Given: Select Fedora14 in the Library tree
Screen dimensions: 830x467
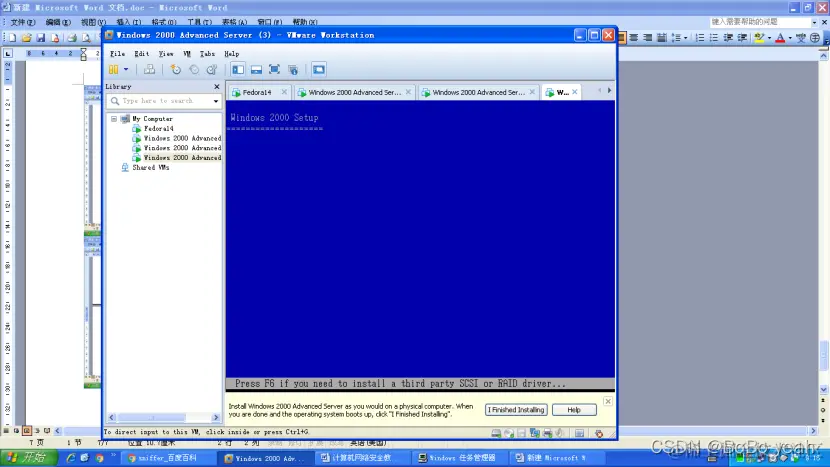Looking at the screenshot, I should [x=158, y=128].
